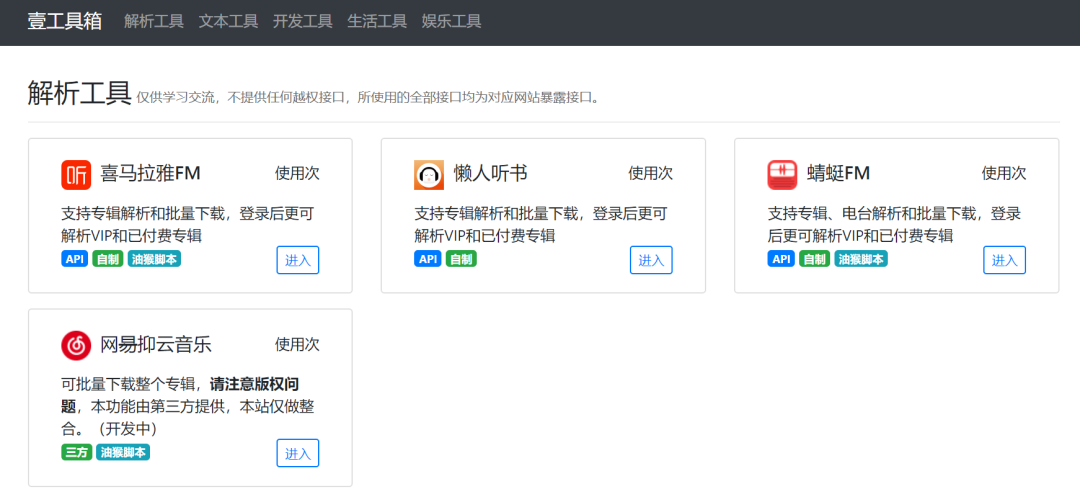Screen dimensions: 1080x502
Task: Click the 油猴脚本 badge on 网易抑云音乐 card
Action: point(123,452)
